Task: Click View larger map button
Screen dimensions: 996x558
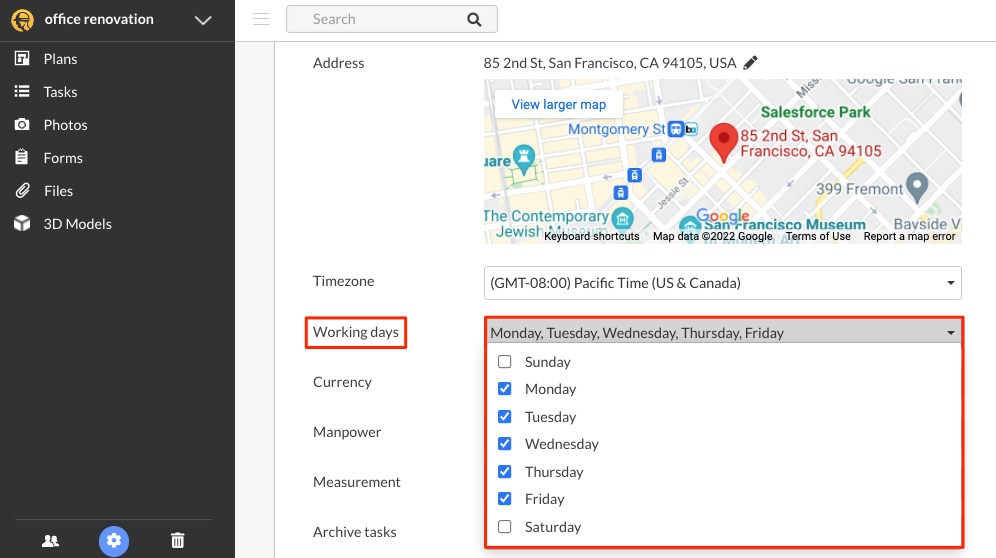Action: point(558,104)
